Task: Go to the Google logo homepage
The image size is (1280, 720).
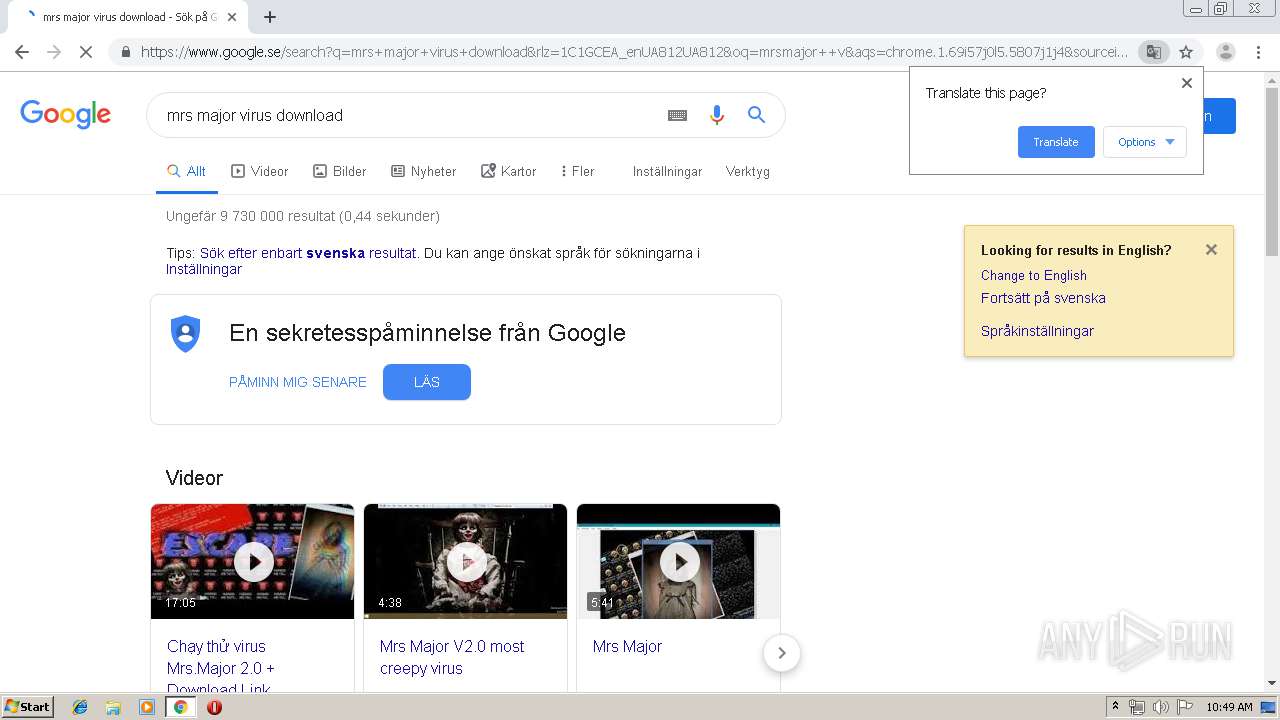Action: click(65, 115)
